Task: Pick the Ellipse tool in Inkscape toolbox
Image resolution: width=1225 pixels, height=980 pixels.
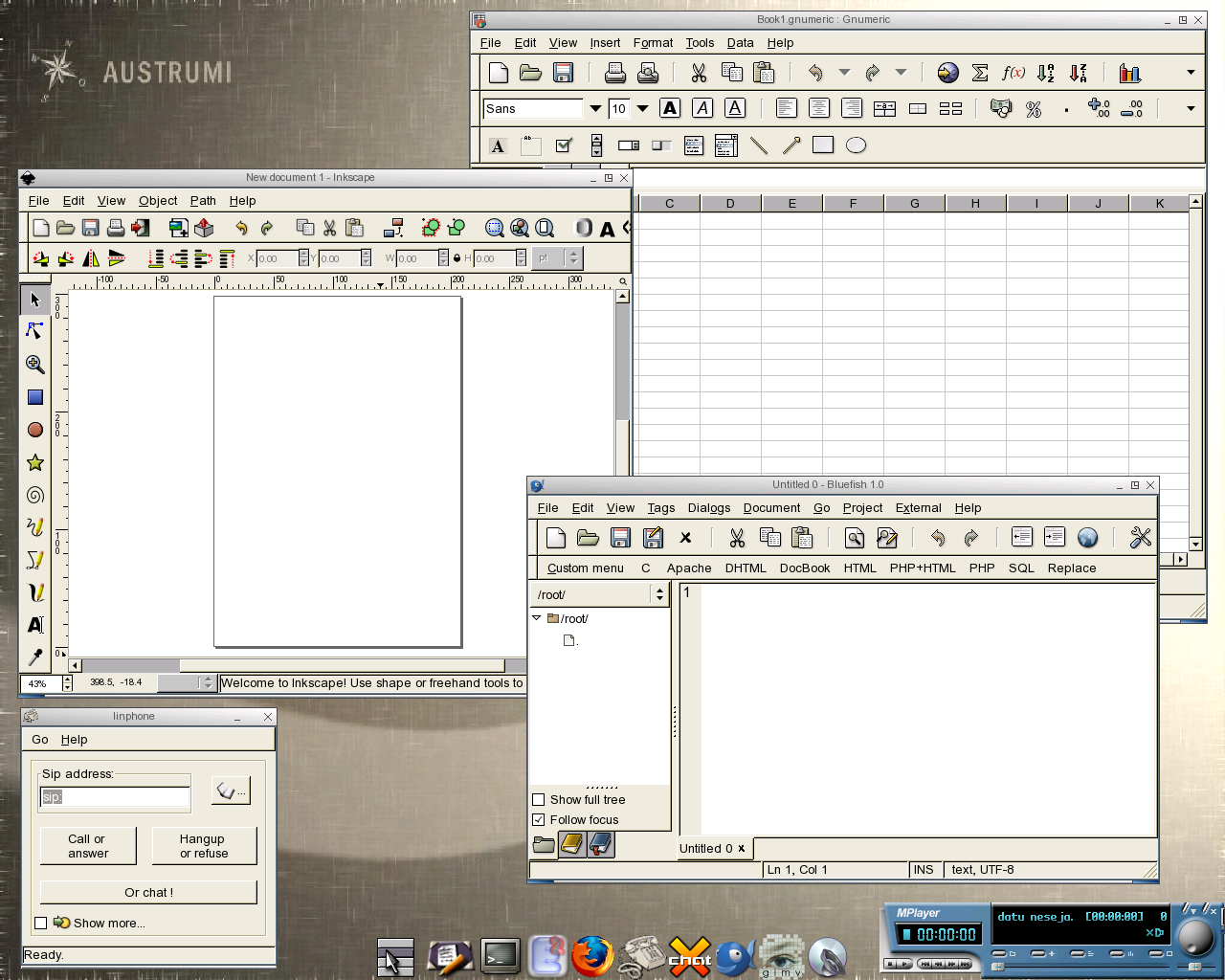Action: pos(35,430)
